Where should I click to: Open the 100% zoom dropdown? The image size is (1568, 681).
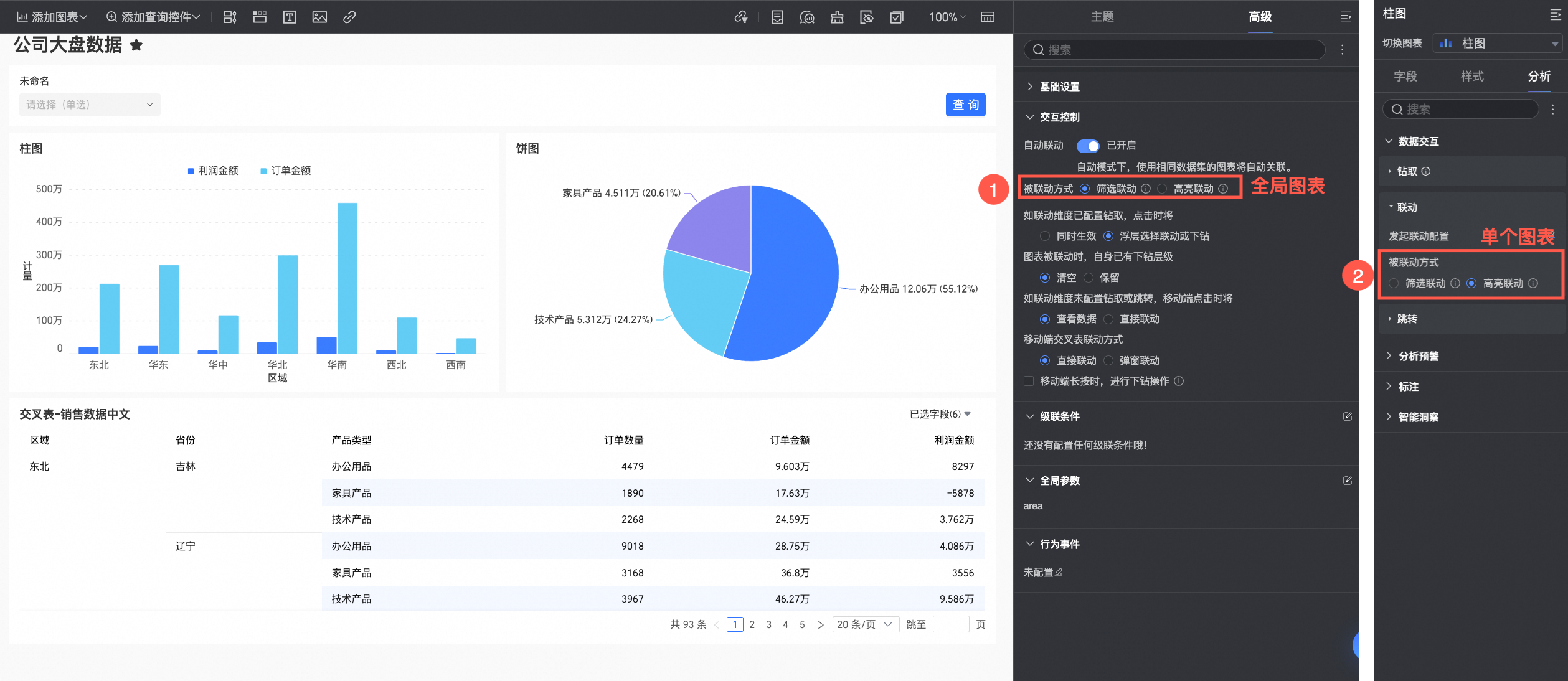pos(947,17)
